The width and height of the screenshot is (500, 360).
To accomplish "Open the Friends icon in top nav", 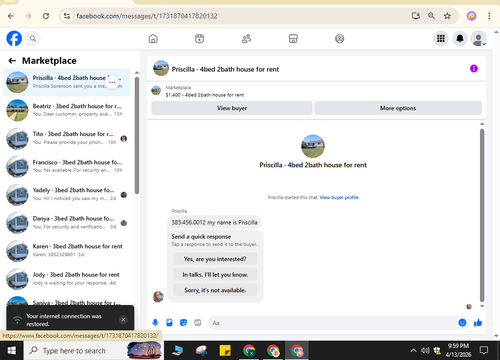I will coord(246,39).
